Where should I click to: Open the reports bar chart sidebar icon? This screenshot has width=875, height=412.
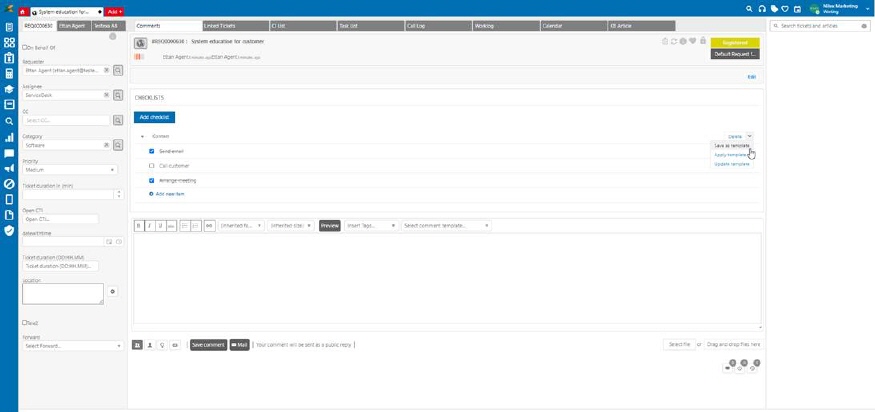9,137
